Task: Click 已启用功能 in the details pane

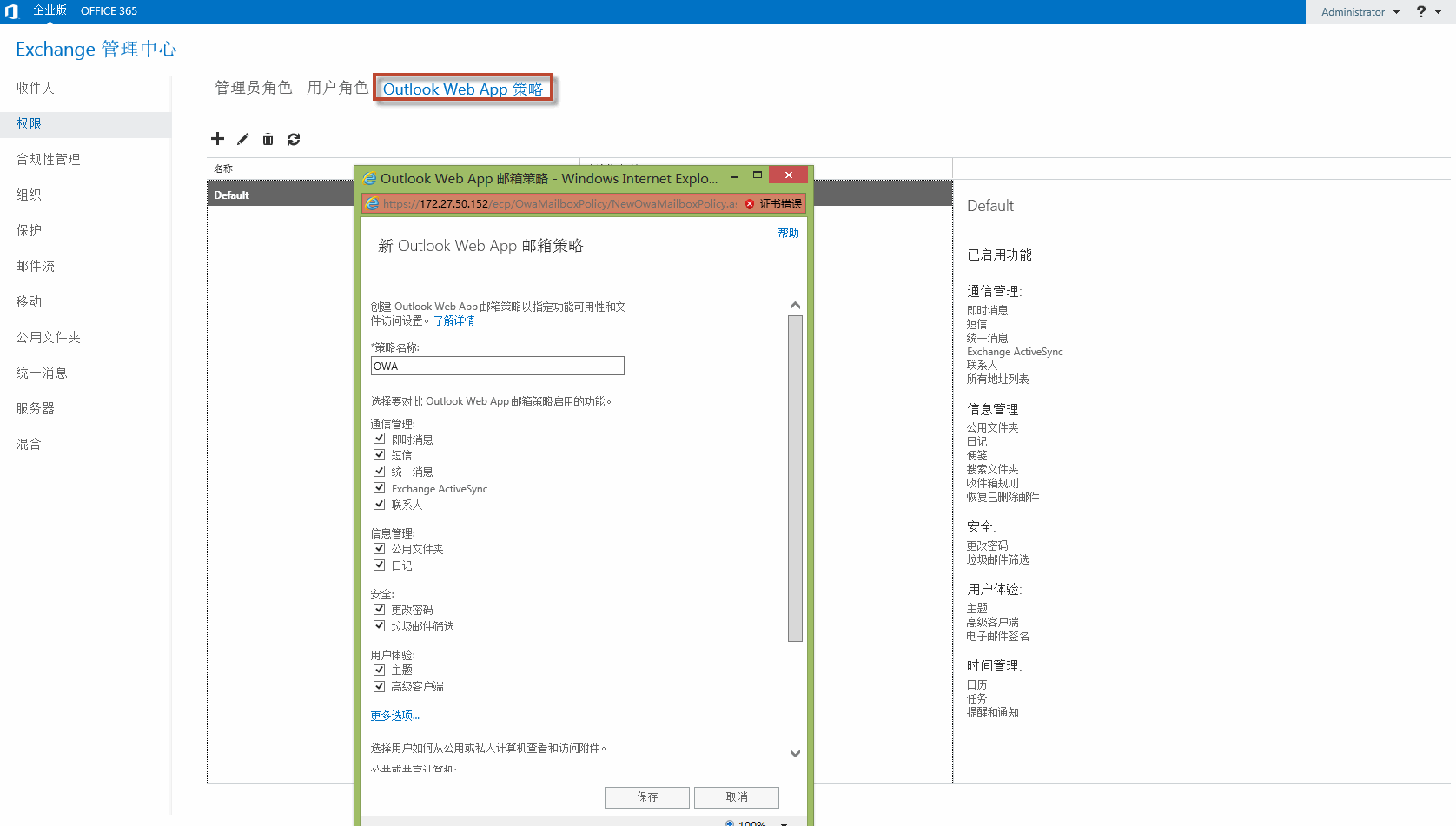Action: [999, 254]
